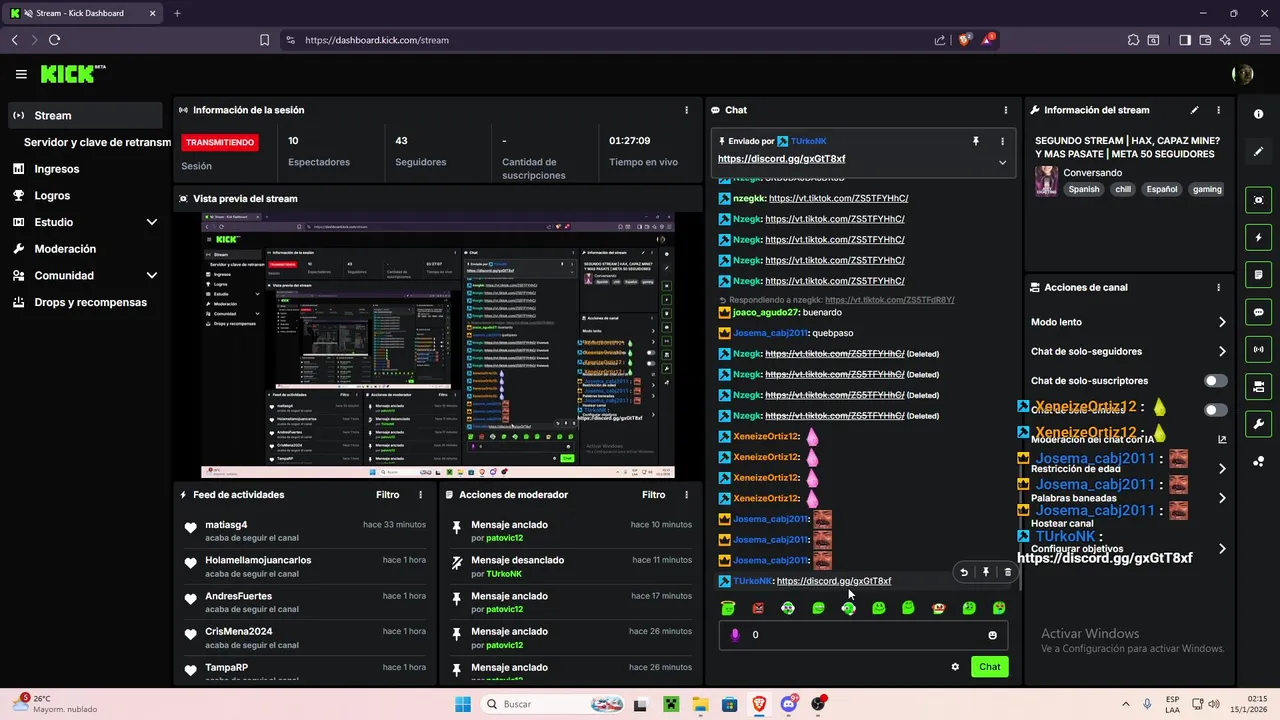The image size is (1280, 720).
Task: Open Modo lento settings arrow
Action: click(x=1222, y=322)
